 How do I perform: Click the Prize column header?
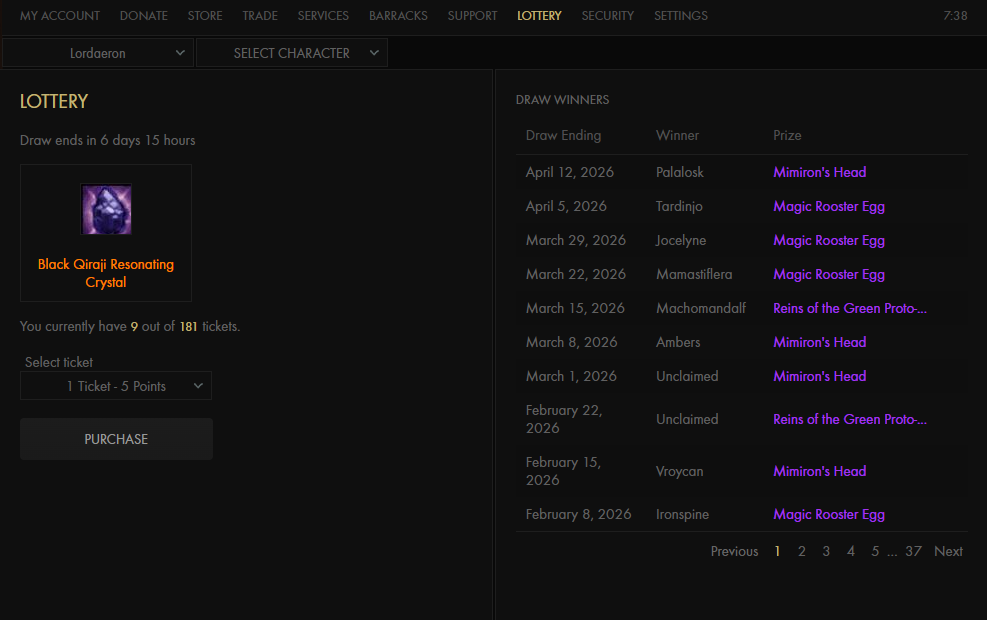coord(787,136)
